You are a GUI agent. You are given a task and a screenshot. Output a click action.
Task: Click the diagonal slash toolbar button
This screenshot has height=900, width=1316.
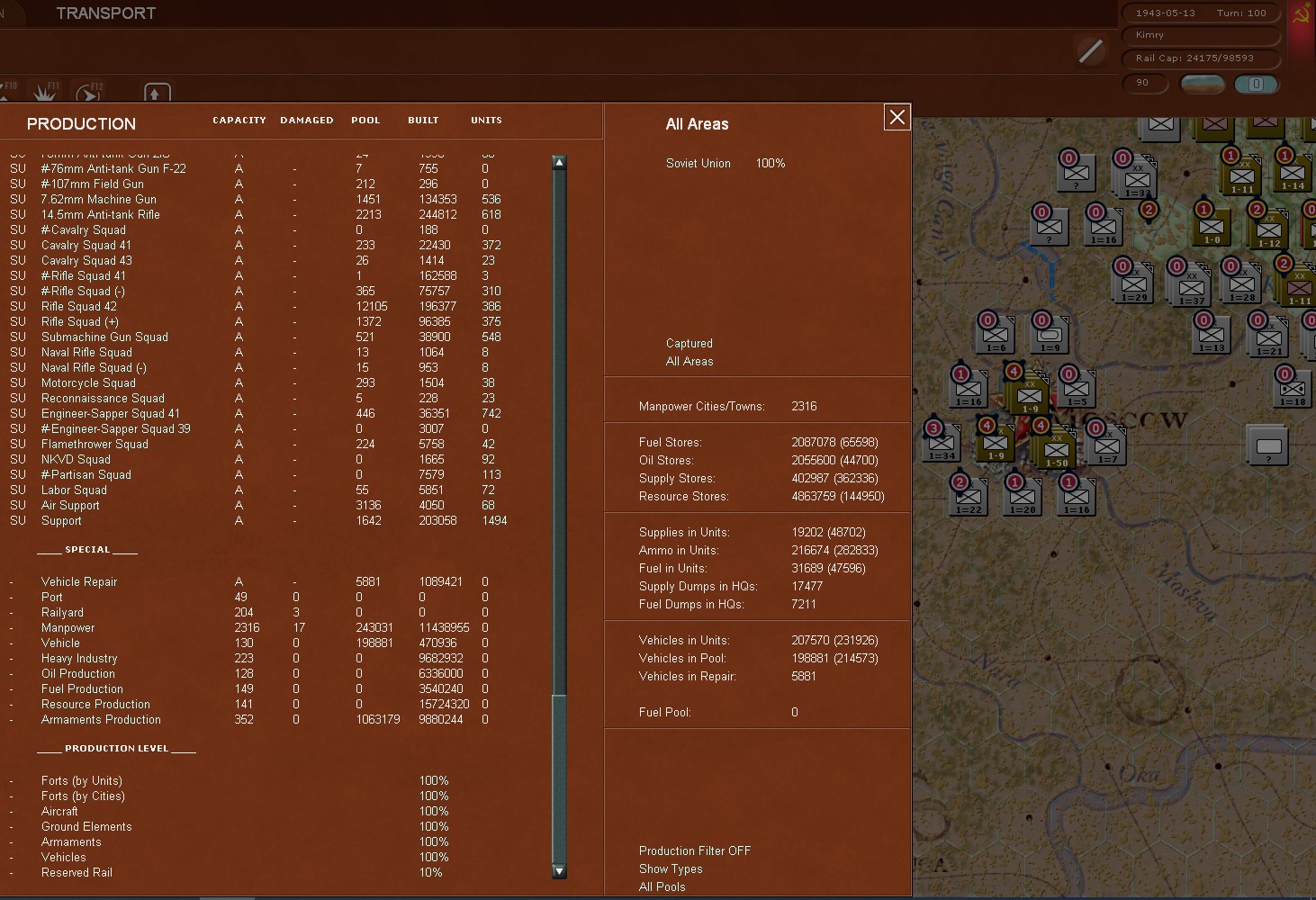click(x=1090, y=51)
